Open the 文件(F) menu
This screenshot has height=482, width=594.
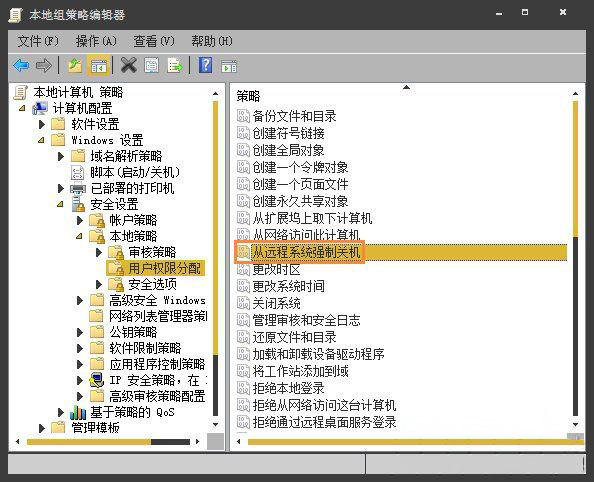click(x=38, y=41)
